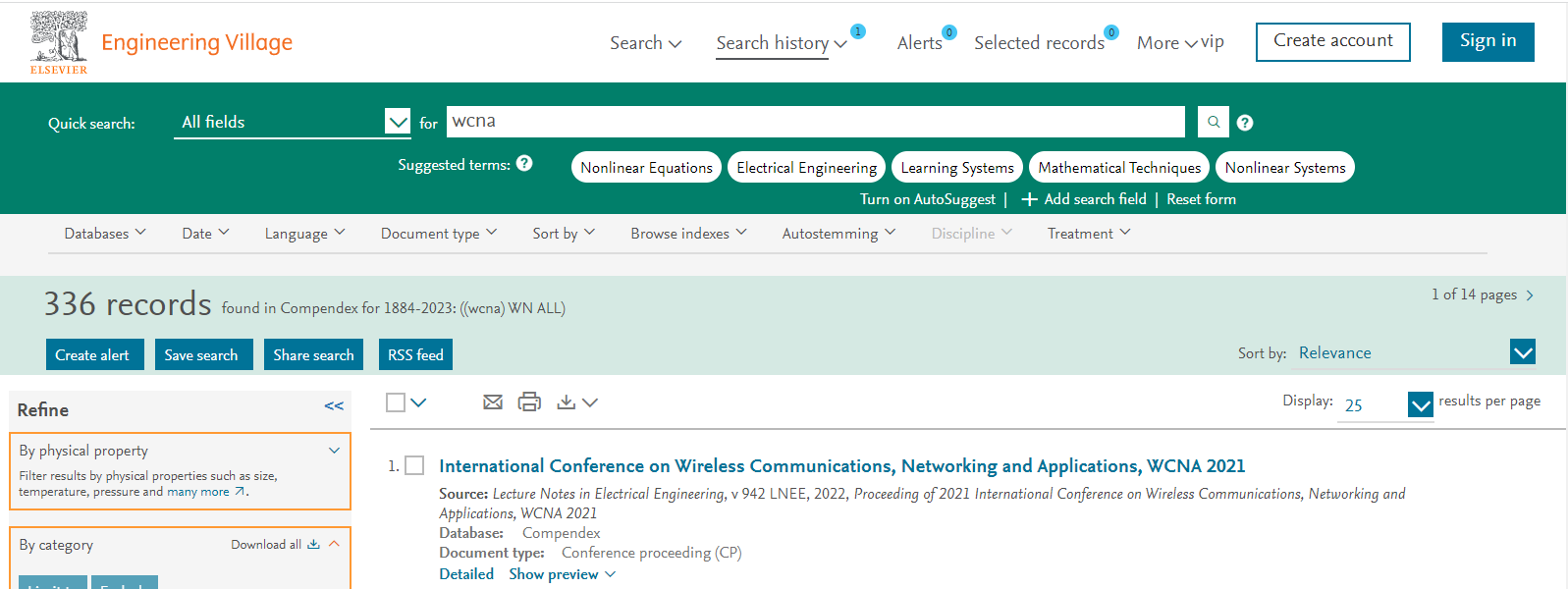Click Download all category icon

tap(313, 544)
